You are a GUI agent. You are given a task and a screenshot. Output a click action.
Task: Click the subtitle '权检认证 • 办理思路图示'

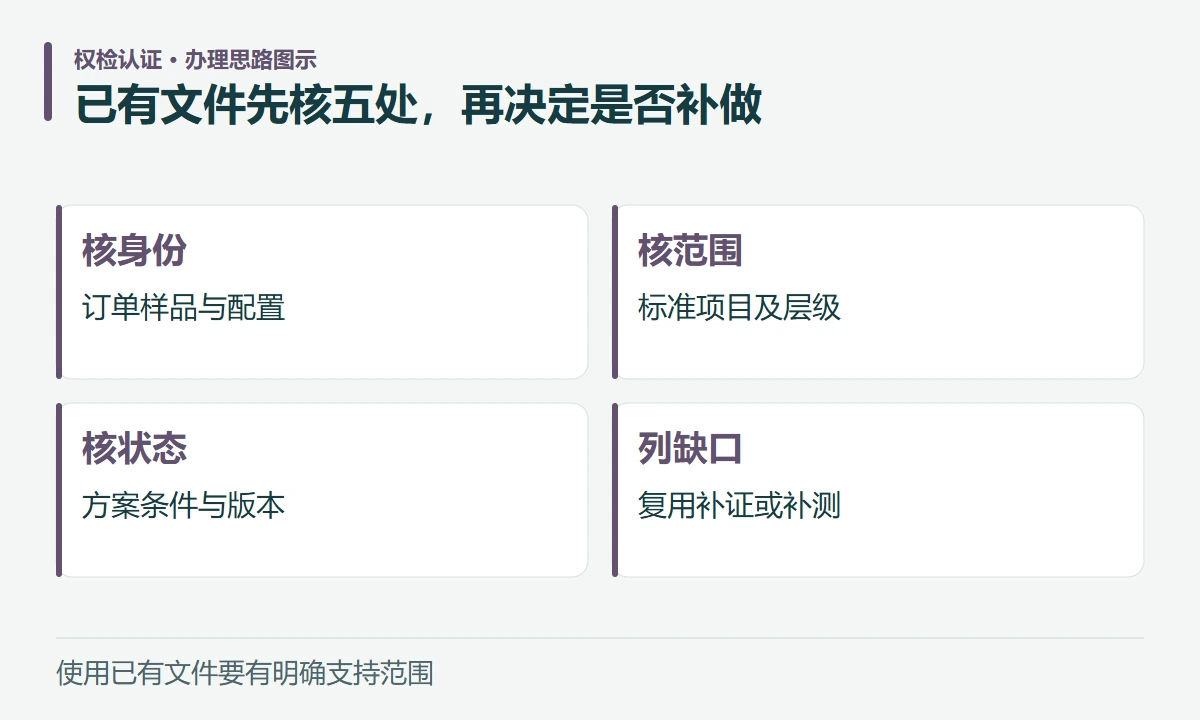coord(195,60)
